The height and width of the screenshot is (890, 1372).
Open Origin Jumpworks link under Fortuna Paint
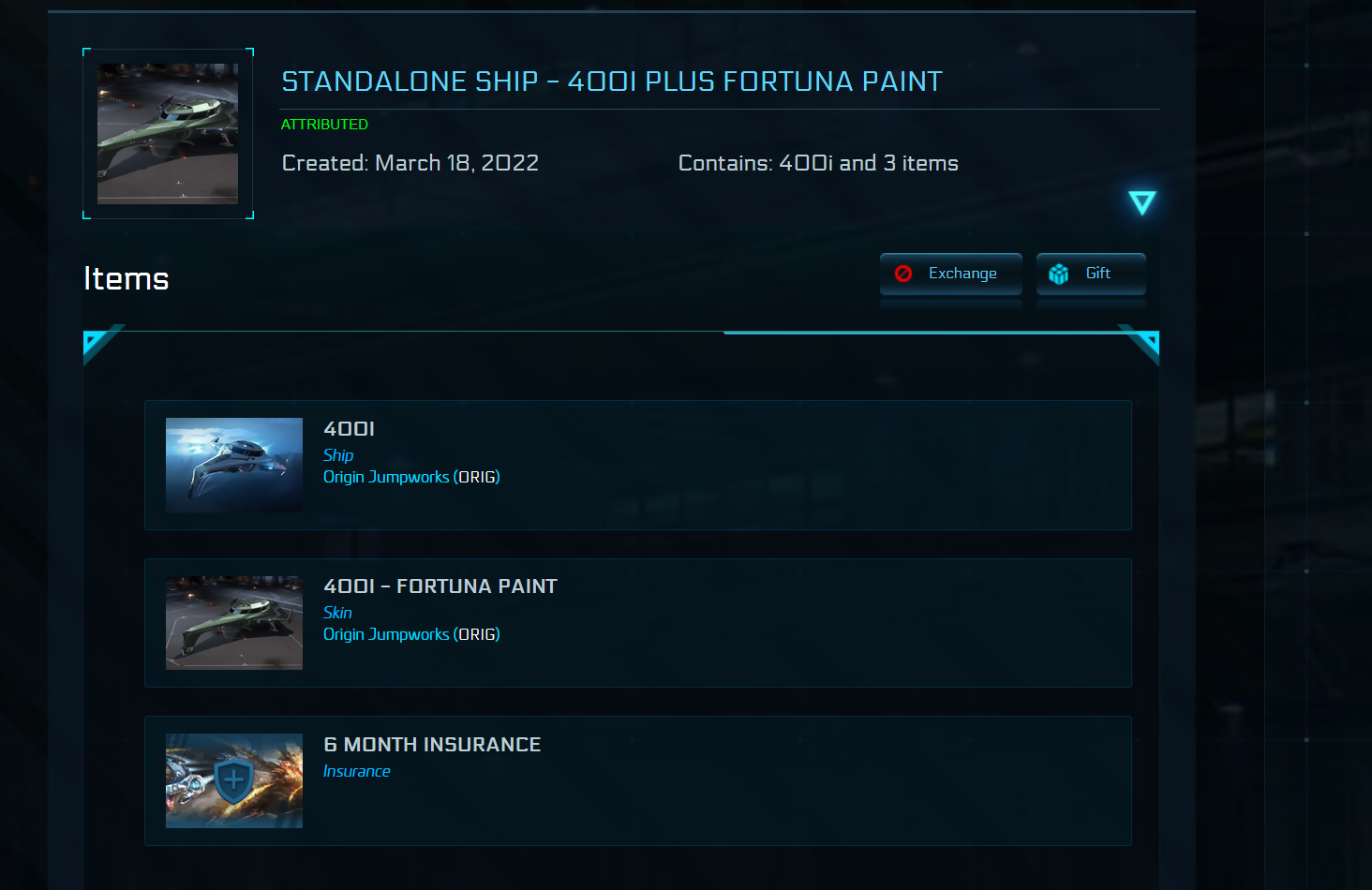click(386, 634)
